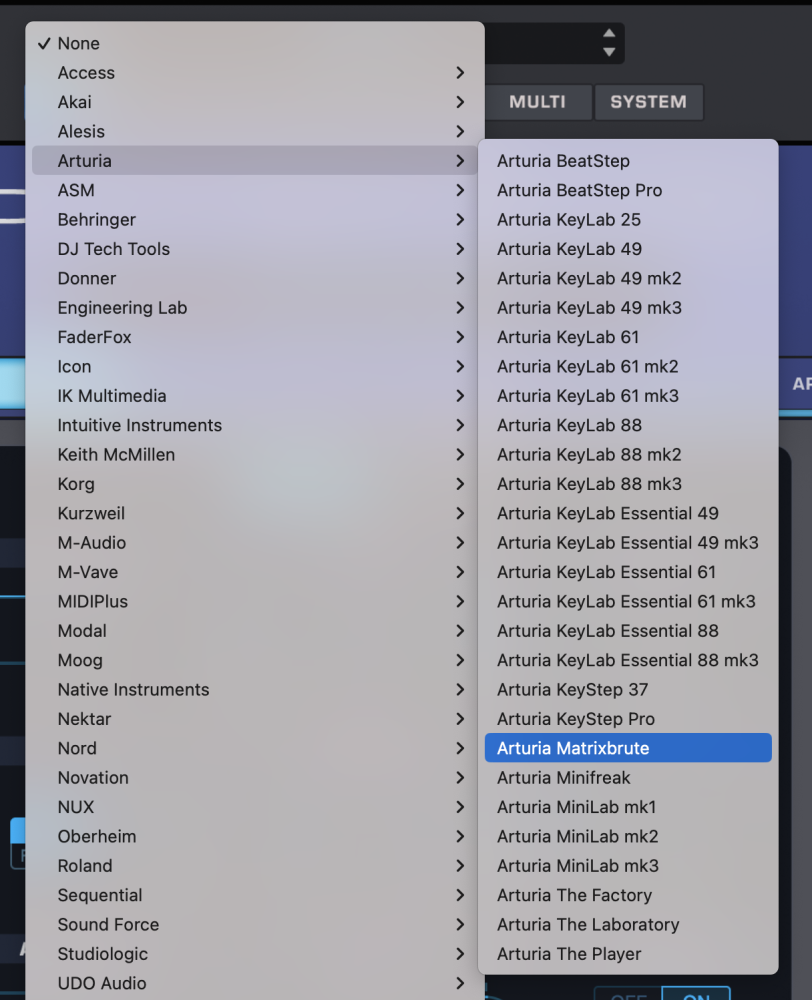Expand DJ Tech Tools submenu chevron
The image size is (812, 1000).
click(460, 249)
